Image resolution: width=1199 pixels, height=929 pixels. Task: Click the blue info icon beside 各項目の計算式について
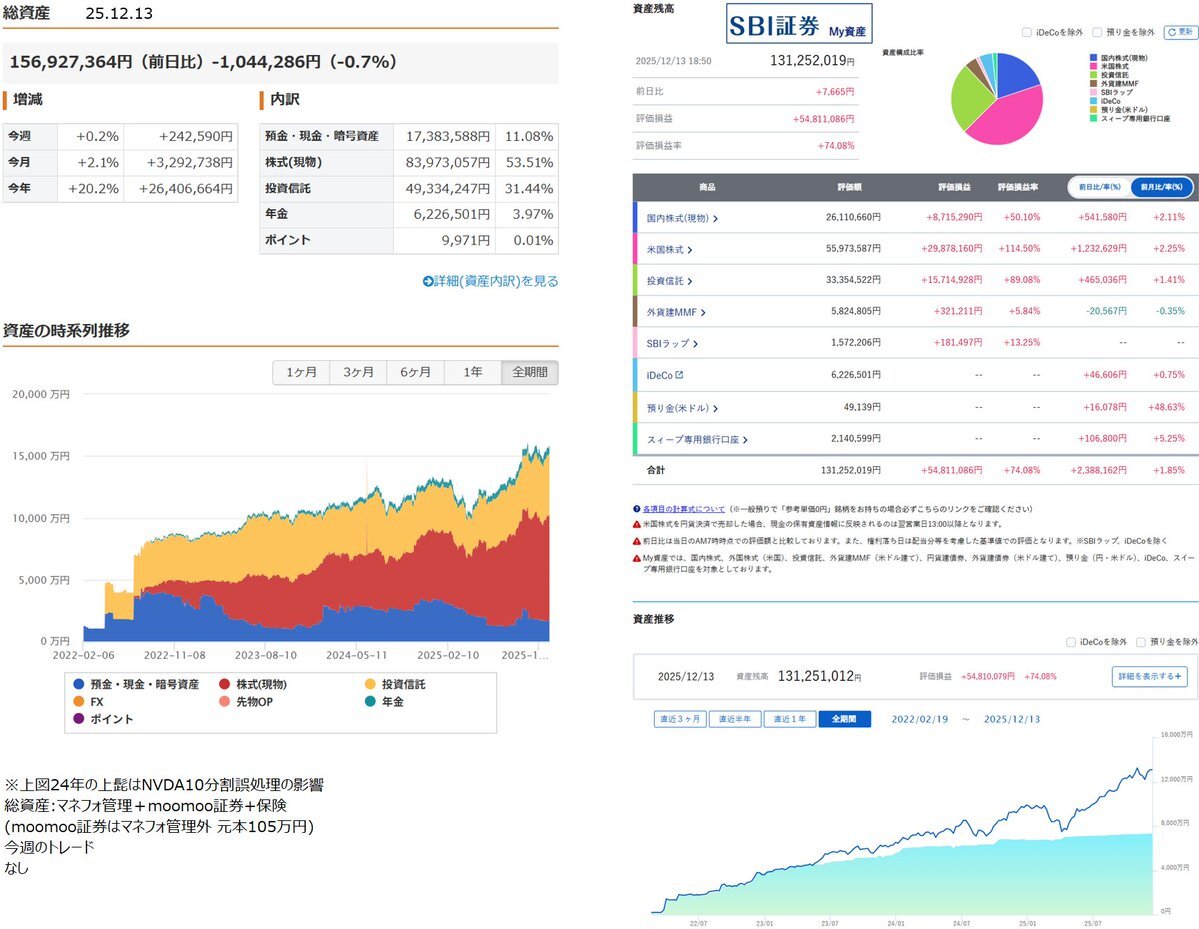(636, 508)
